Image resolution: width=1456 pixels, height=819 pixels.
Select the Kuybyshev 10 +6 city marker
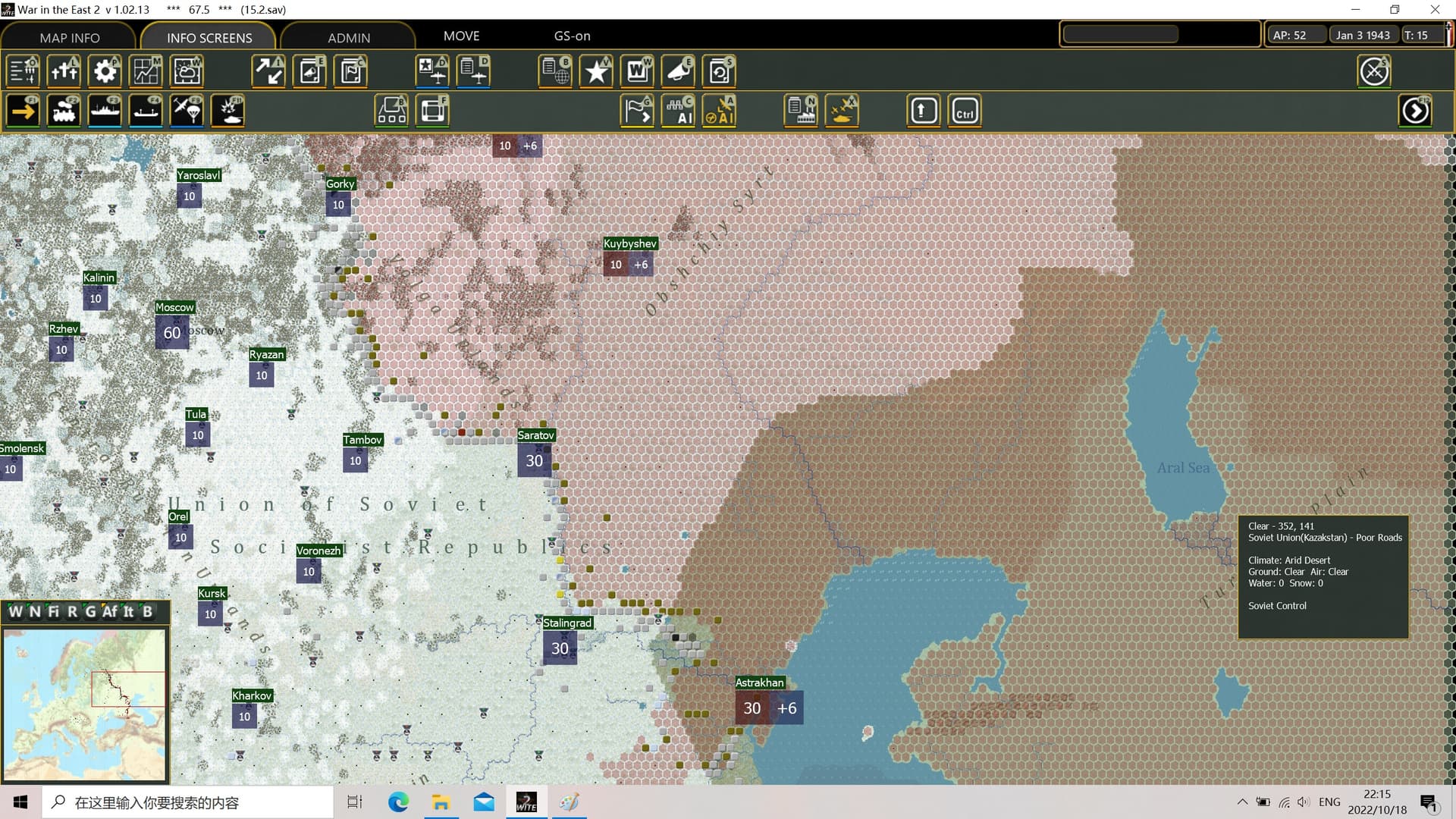coord(629,265)
